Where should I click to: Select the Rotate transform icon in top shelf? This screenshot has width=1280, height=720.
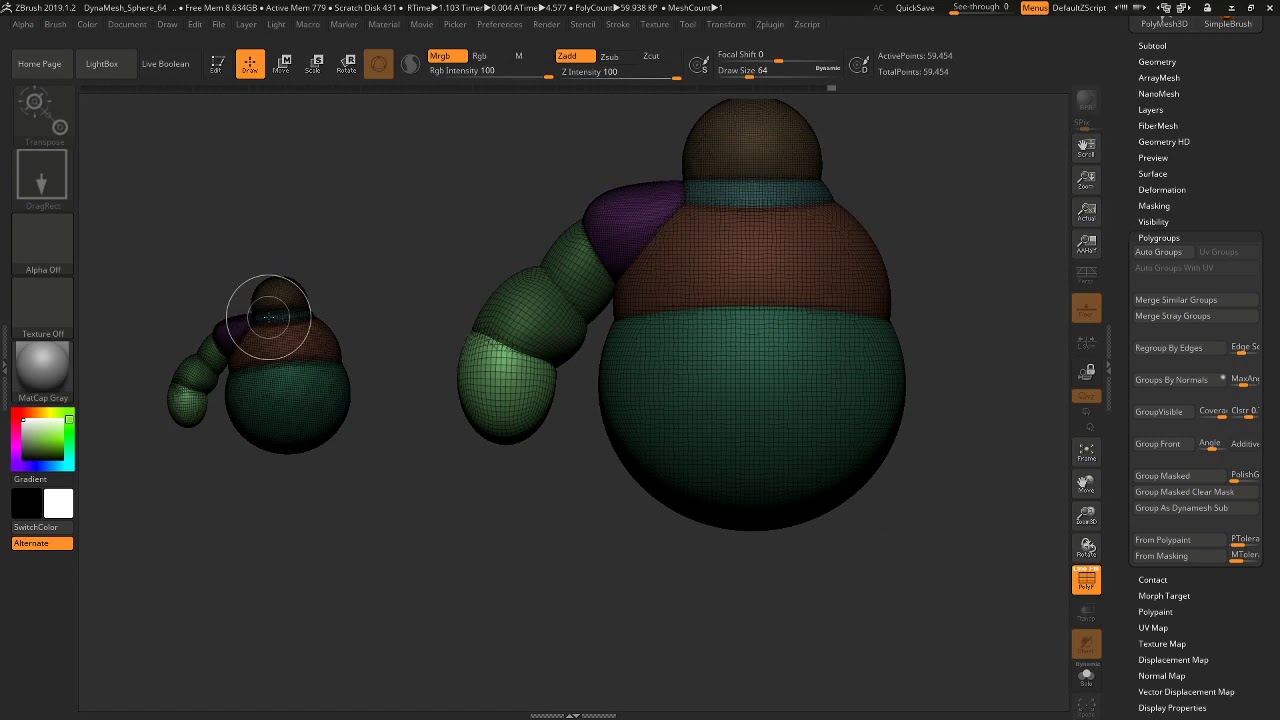pos(346,64)
